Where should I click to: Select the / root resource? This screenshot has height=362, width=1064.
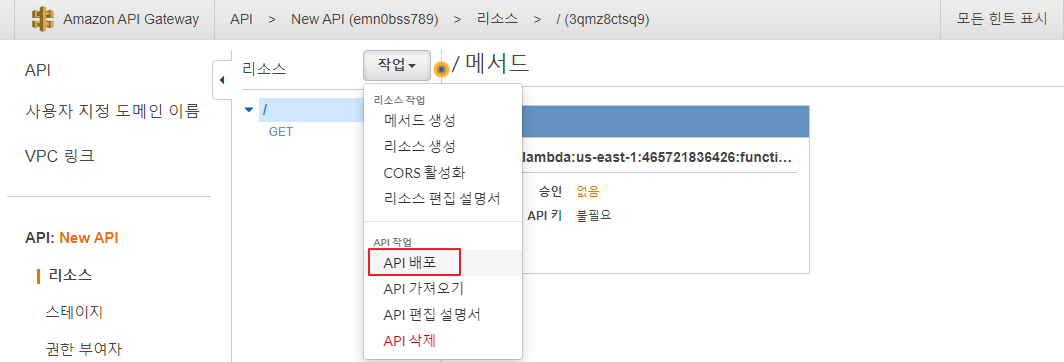coord(311,109)
